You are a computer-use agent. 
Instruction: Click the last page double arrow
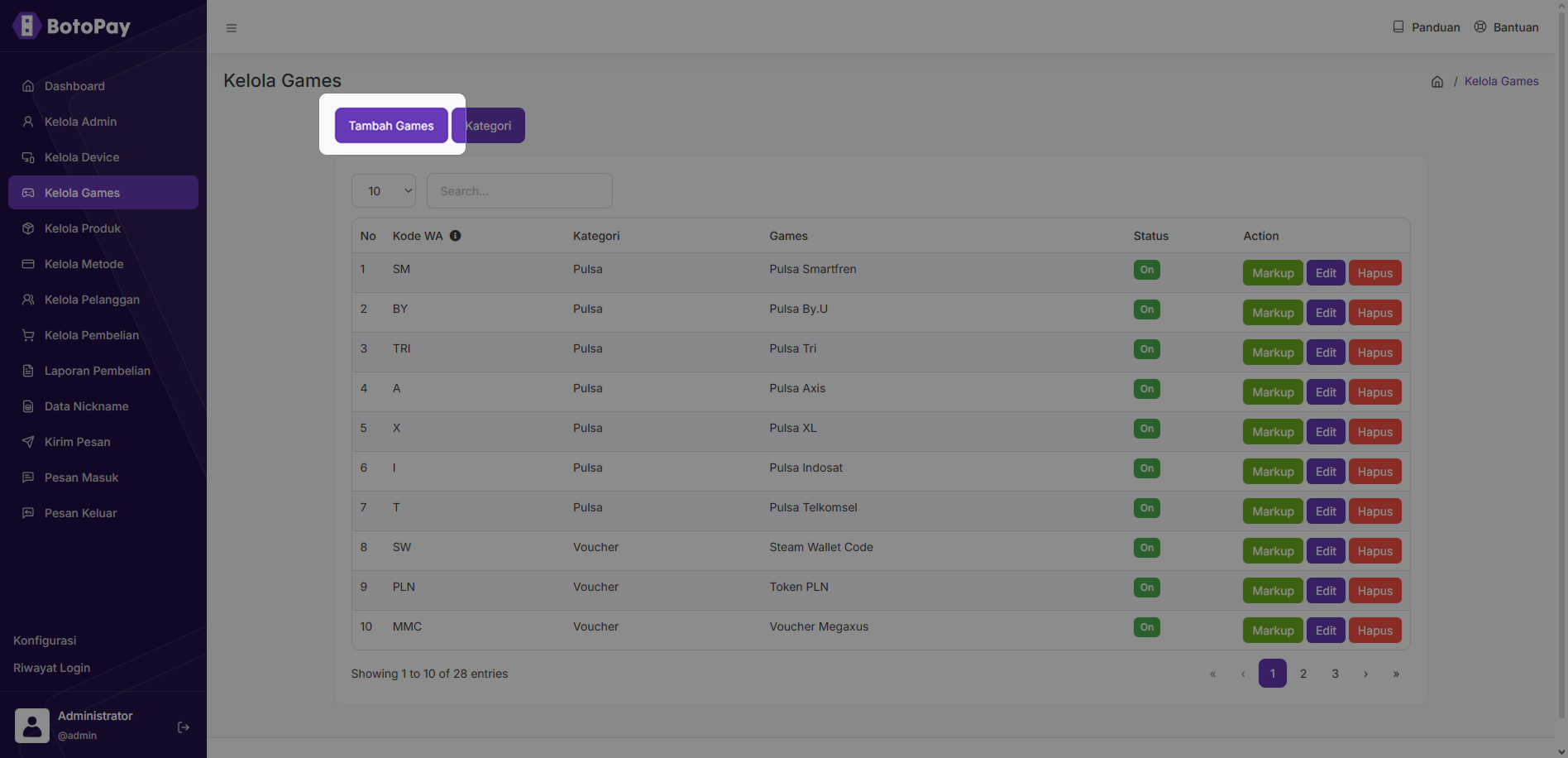[1396, 674]
